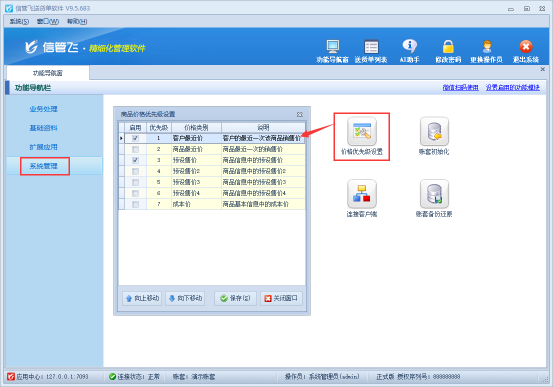The width and height of the screenshot is (553, 387).
Task: Open the 设置启用的功能模块 link
Action: [x=513, y=87]
